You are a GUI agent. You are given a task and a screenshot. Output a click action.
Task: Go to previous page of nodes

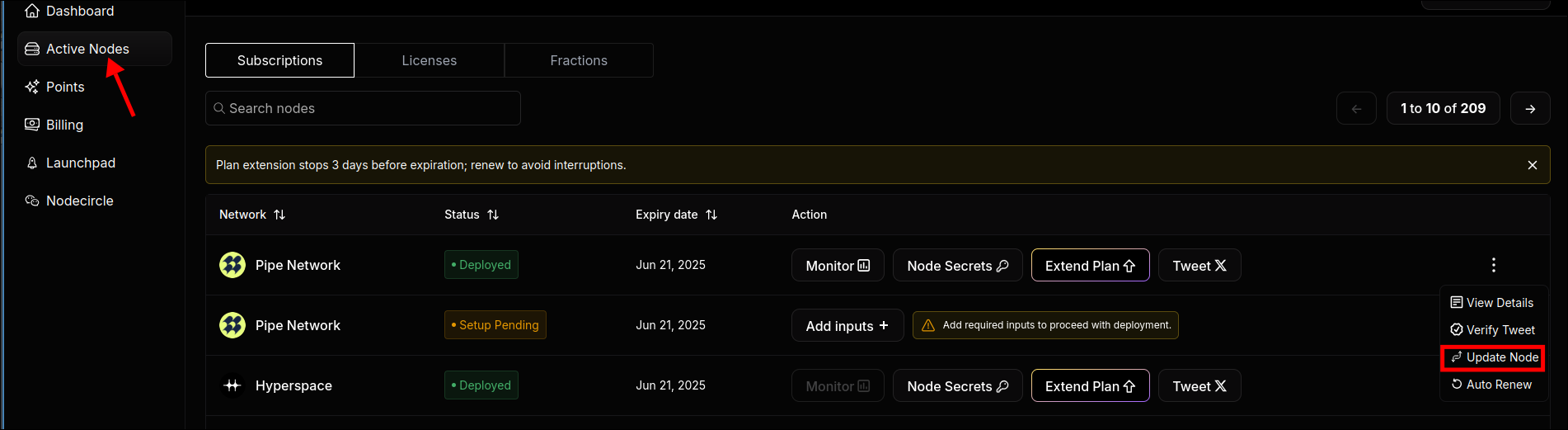click(x=1356, y=108)
